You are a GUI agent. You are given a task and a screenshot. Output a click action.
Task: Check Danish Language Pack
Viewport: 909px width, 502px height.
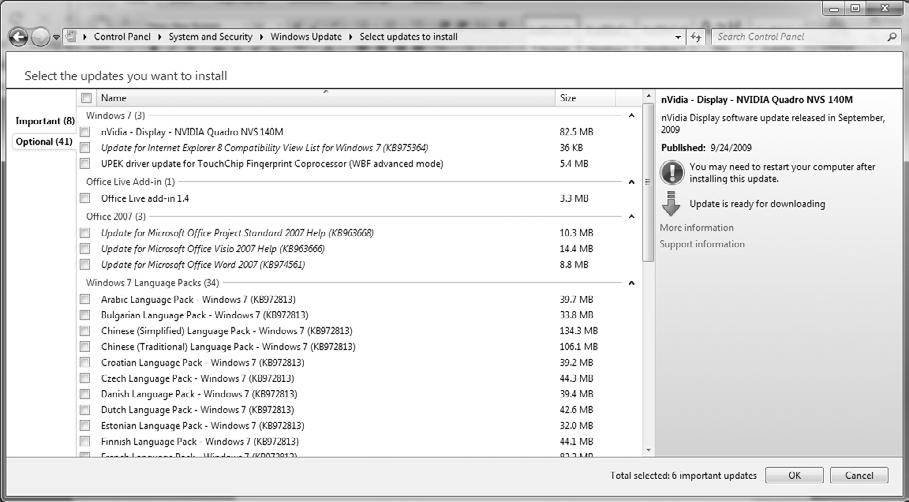[85, 394]
